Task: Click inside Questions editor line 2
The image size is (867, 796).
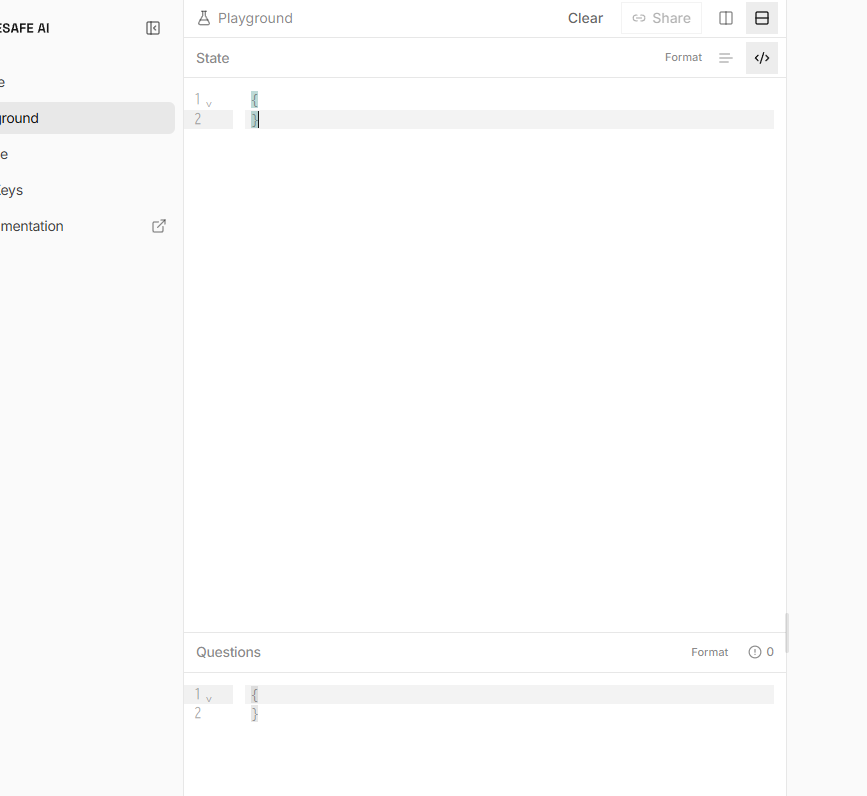Action: pos(509,714)
